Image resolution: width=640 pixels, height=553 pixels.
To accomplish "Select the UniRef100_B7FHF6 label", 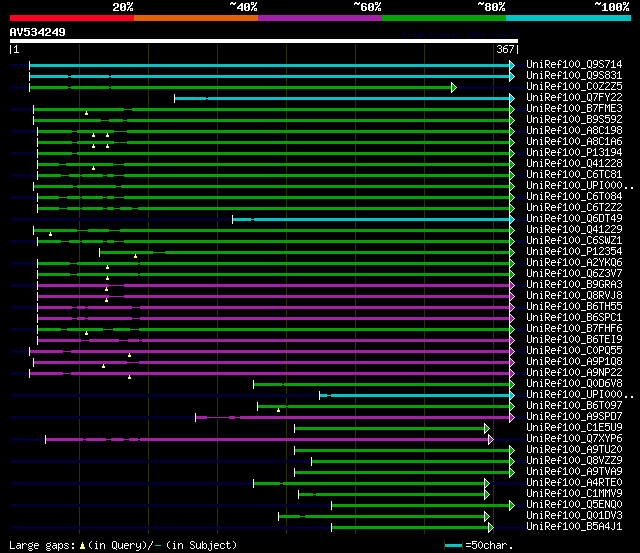I will click(574, 329).
